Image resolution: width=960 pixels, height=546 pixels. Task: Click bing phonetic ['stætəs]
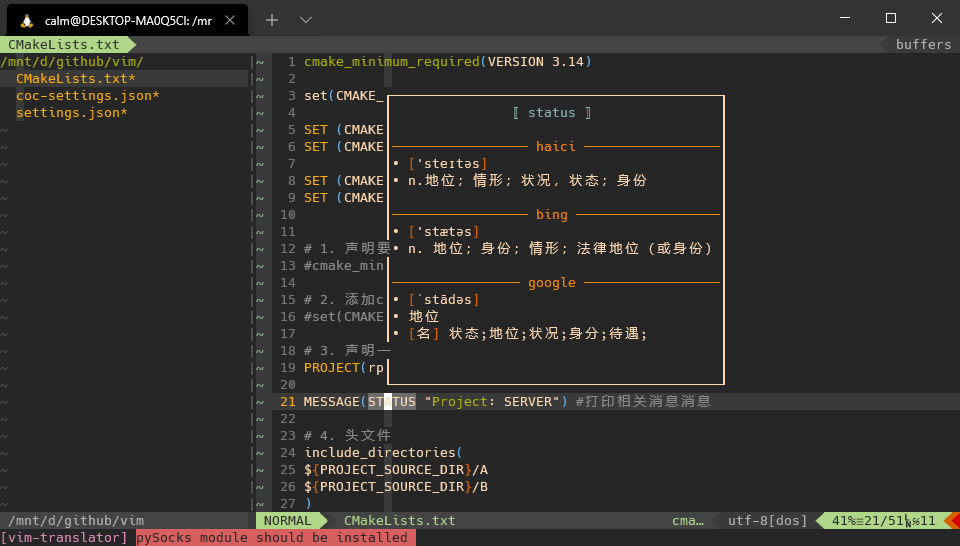click(x=443, y=232)
